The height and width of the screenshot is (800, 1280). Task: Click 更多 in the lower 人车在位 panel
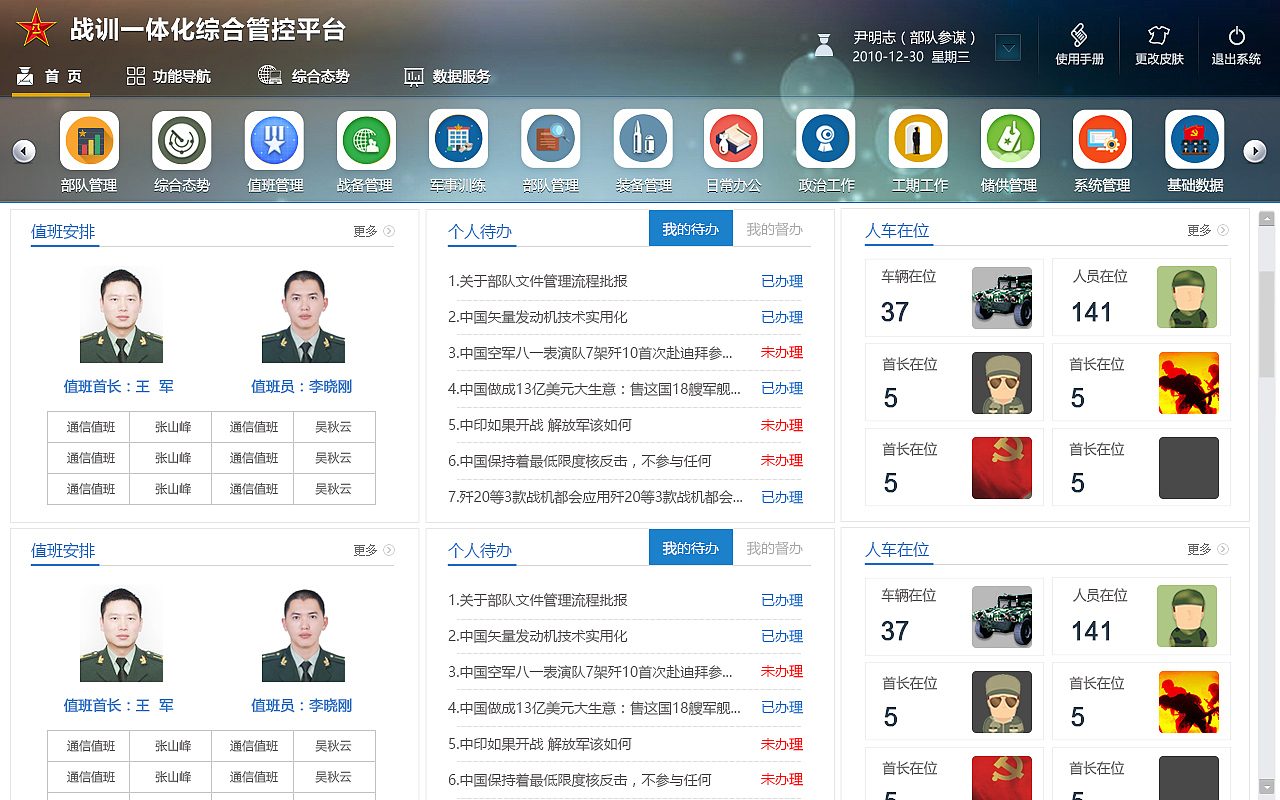pos(1208,549)
